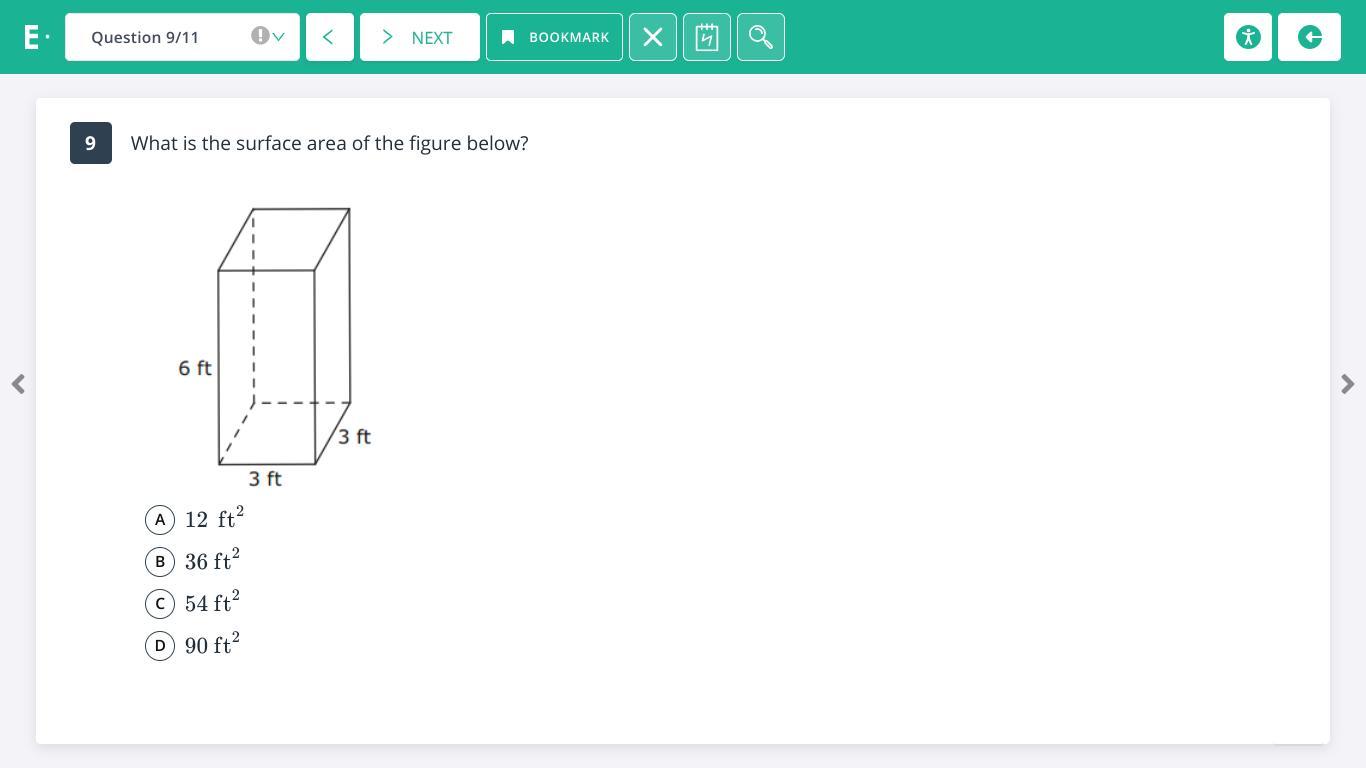Click the left page-edge previous arrow
The image size is (1366, 768).
[18, 384]
